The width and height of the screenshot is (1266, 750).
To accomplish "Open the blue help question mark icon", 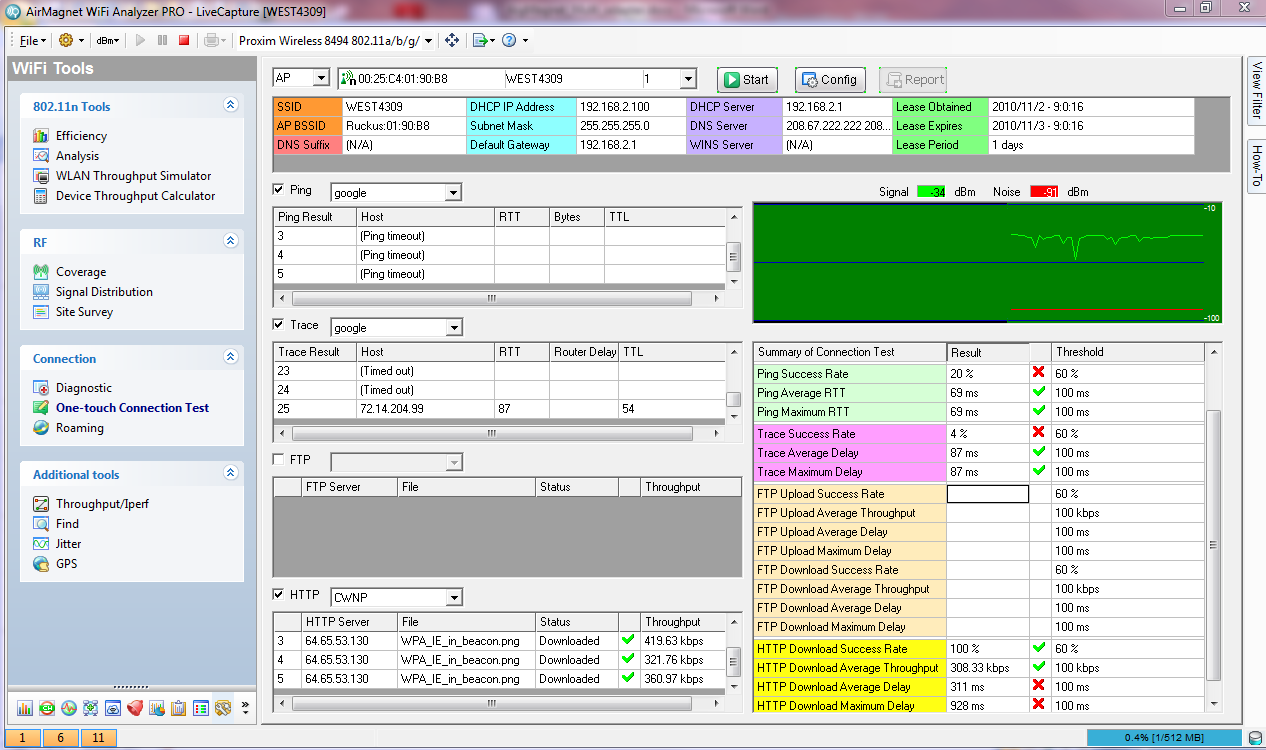I will (509, 40).
